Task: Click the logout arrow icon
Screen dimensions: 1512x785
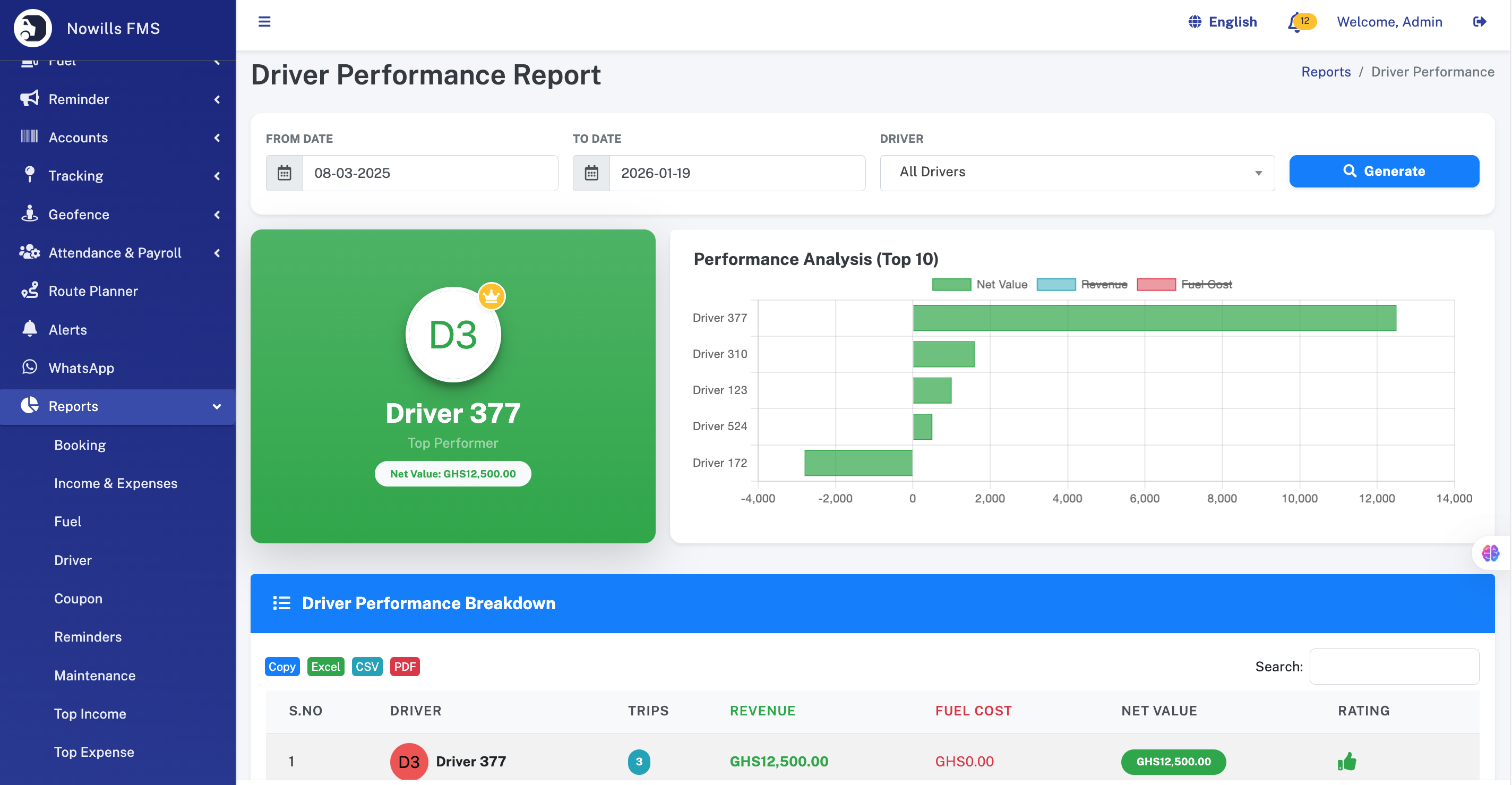Action: 1479,22
